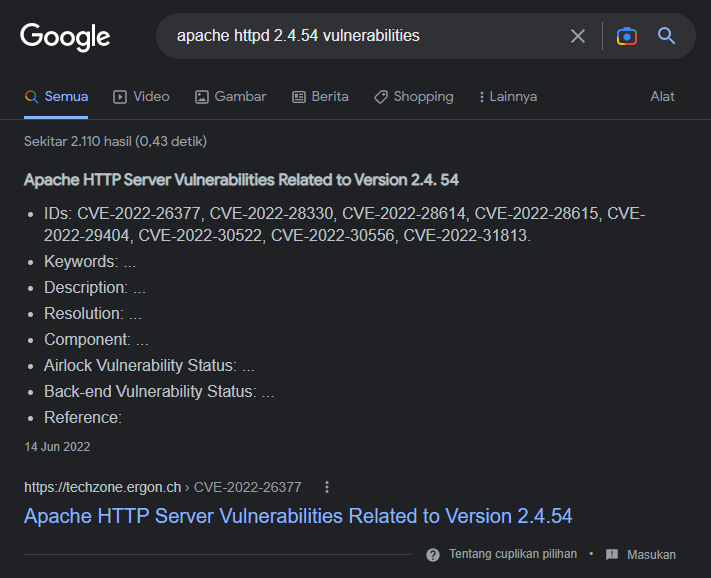Image resolution: width=711 pixels, height=578 pixels.
Task: Click the Airlock Vulnerability Status line
Action: (x=149, y=365)
